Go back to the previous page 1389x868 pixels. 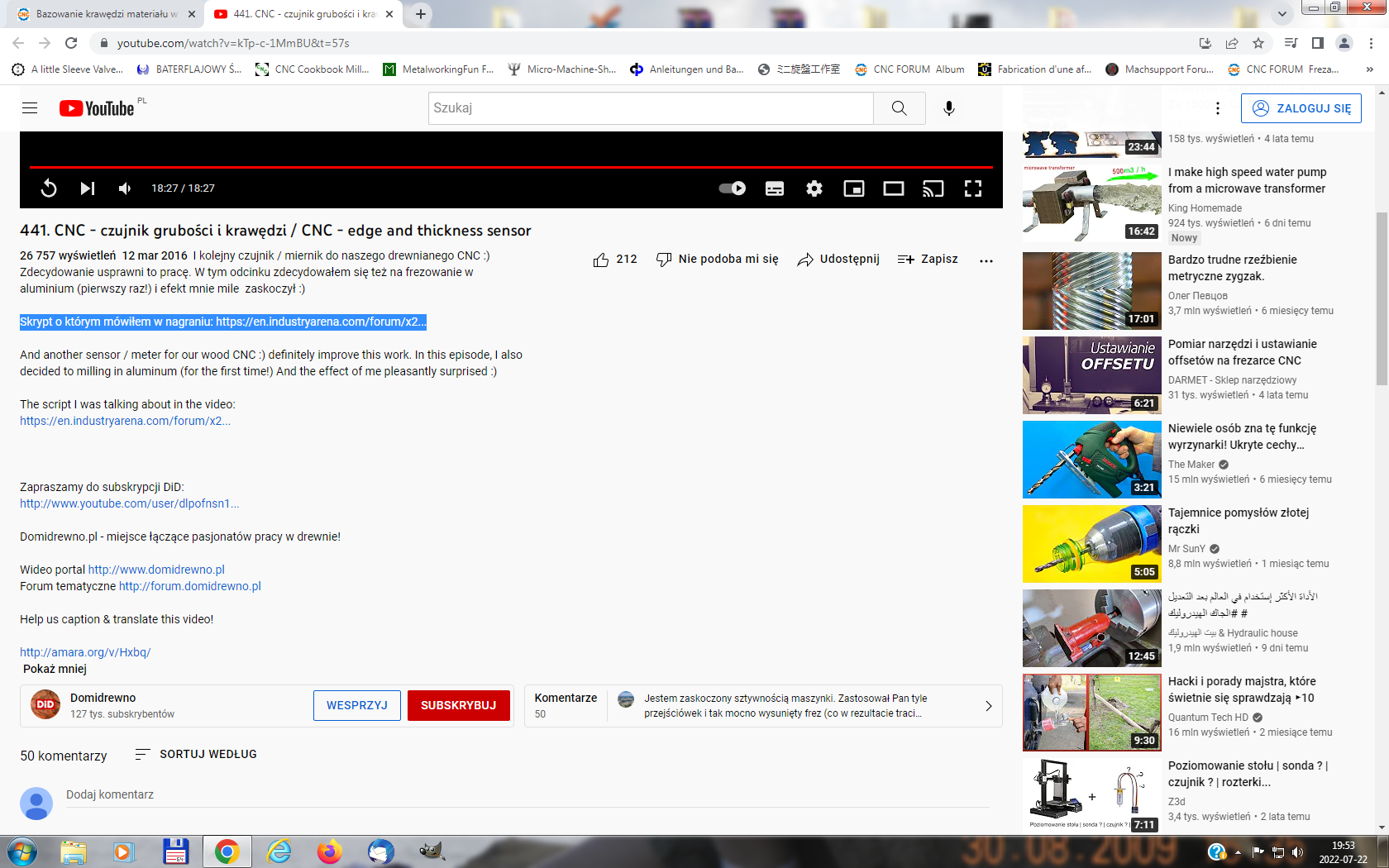[18, 43]
